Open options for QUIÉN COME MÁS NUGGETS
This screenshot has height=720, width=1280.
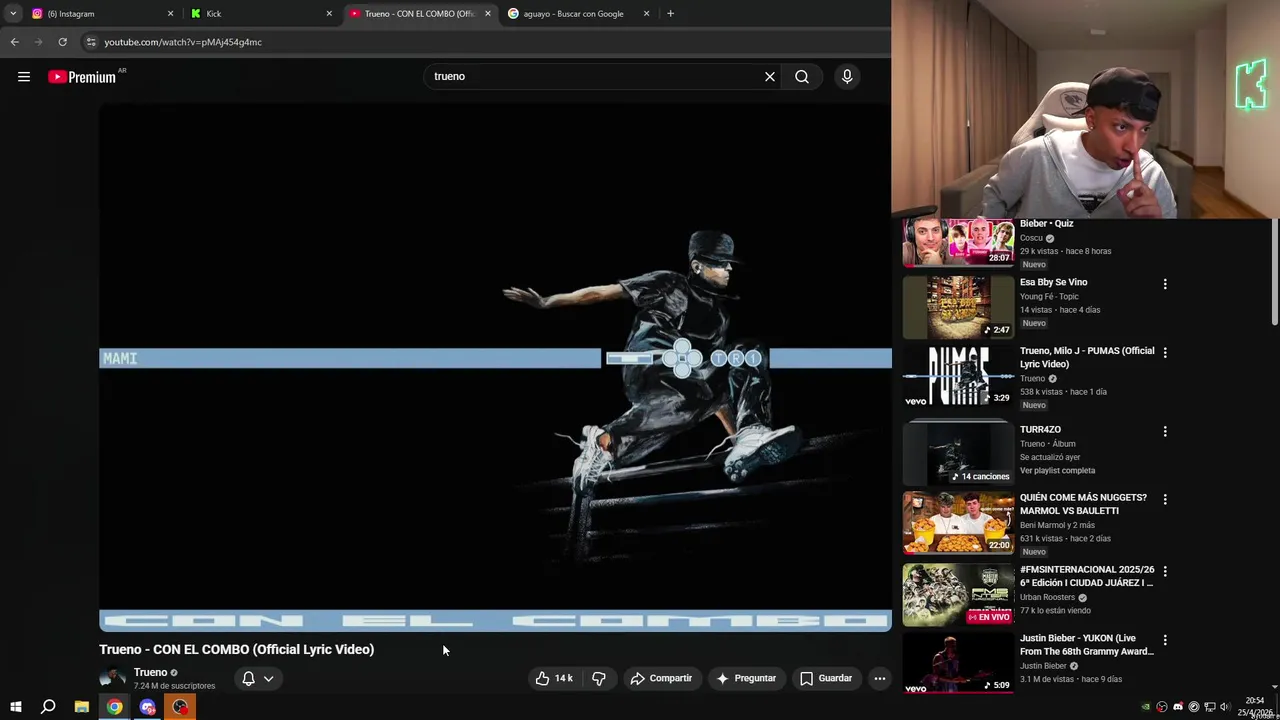coord(1165,499)
